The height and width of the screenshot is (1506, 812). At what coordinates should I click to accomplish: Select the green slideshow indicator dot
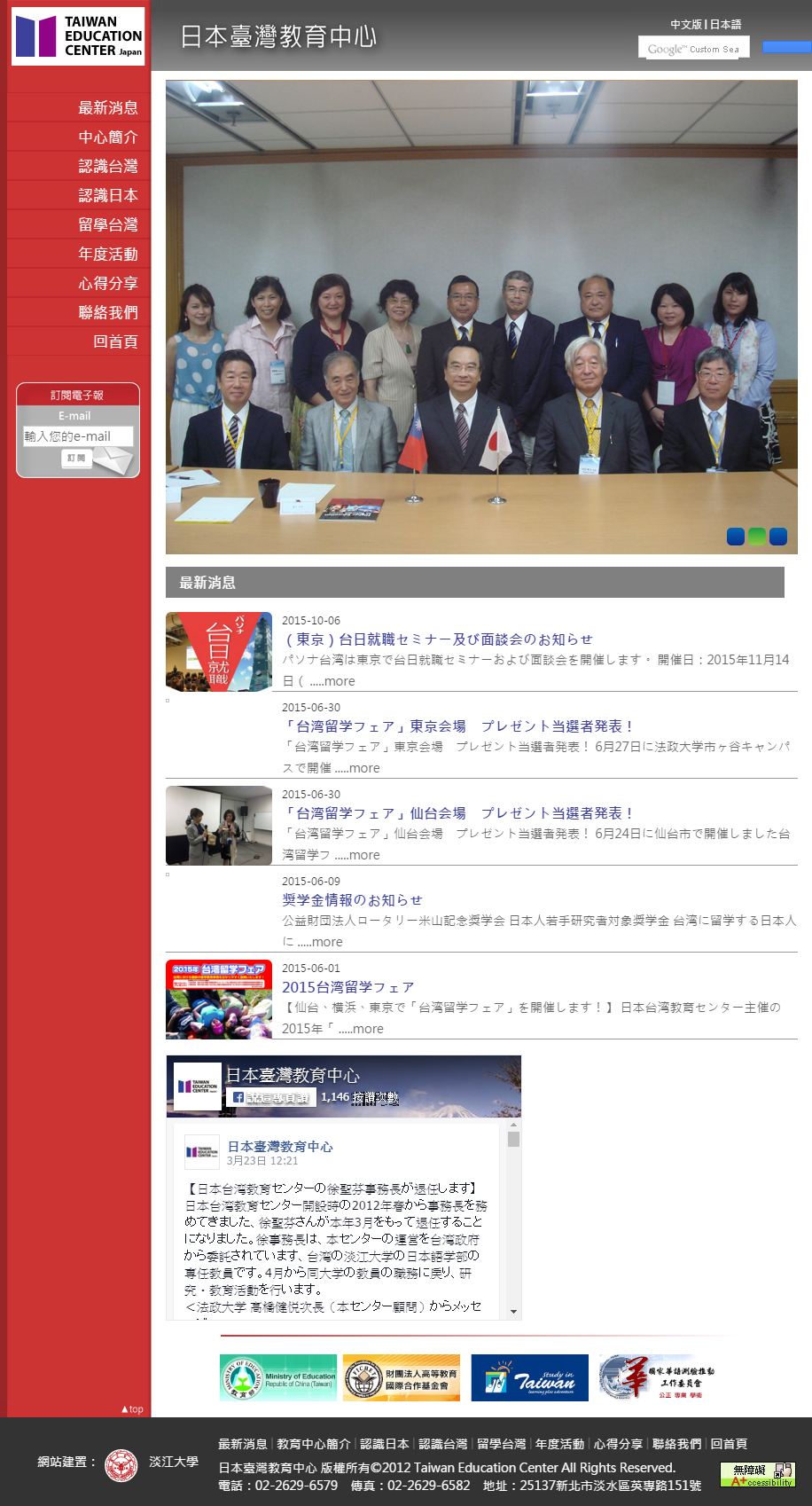[x=757, y=536]
